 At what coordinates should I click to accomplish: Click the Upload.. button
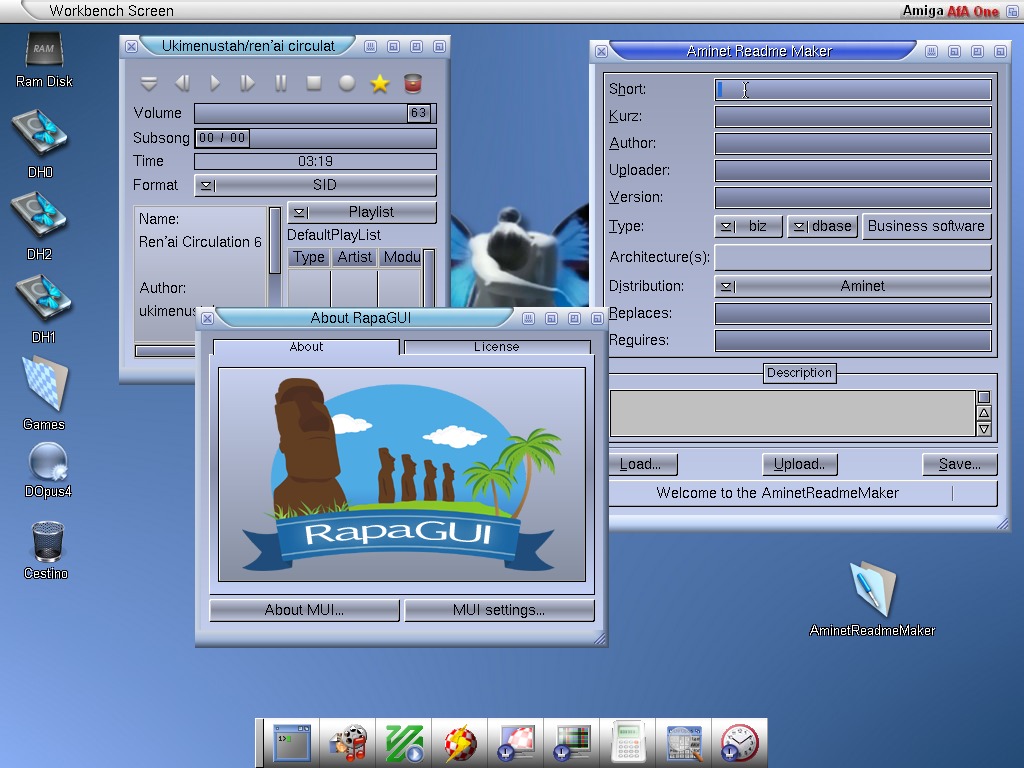point(799,464)
